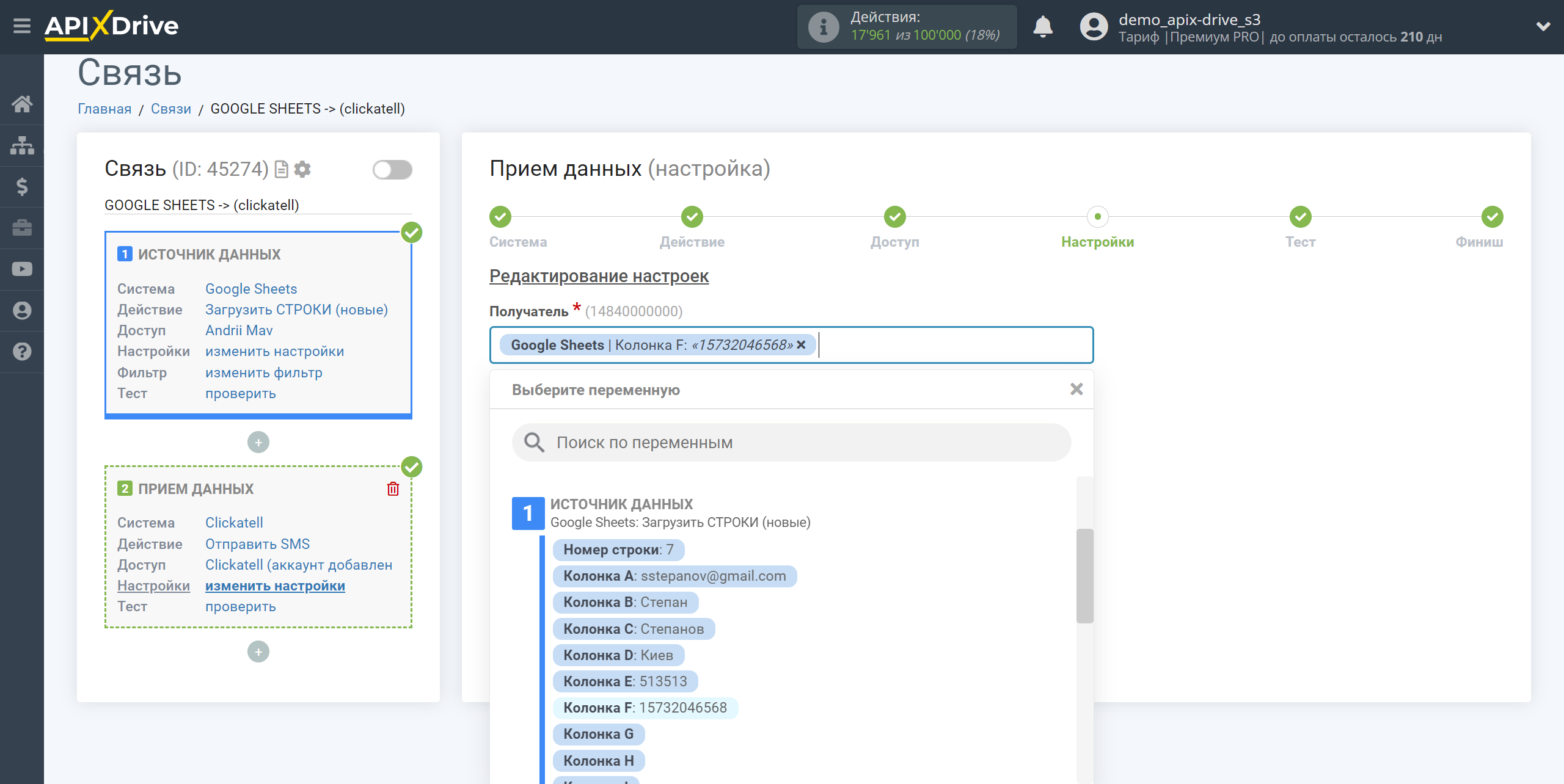1564x784 pixels.
Task: Go to the Главная breadcrumb link
Action: click(x=104, y=109)
